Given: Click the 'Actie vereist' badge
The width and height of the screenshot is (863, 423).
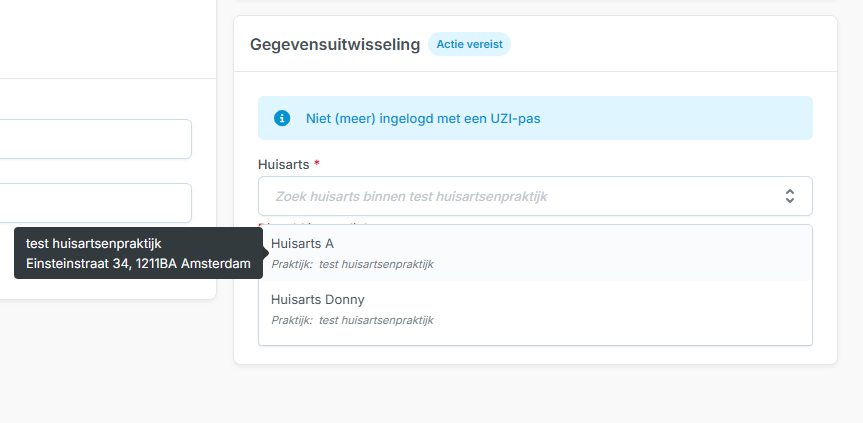Looking at the screenshot, I should point(469,44).
